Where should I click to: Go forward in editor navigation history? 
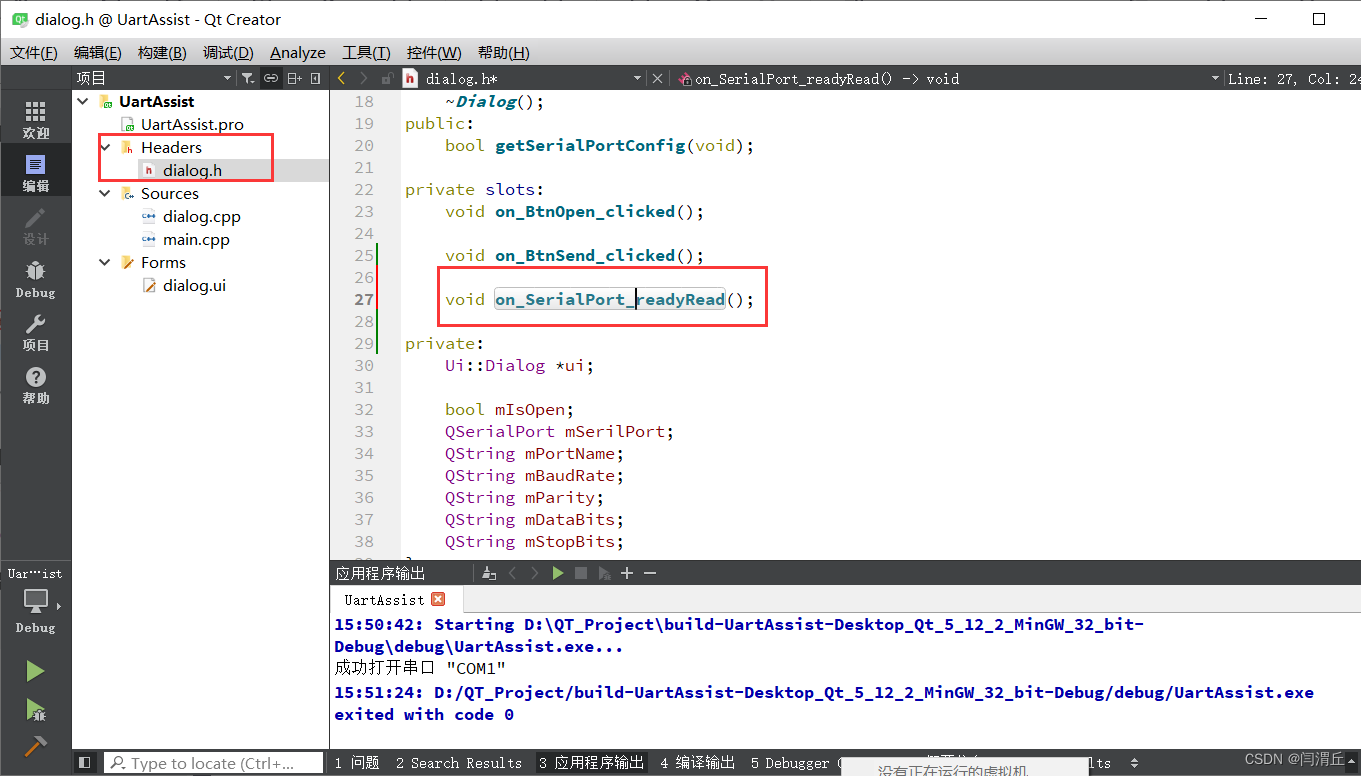363,78
